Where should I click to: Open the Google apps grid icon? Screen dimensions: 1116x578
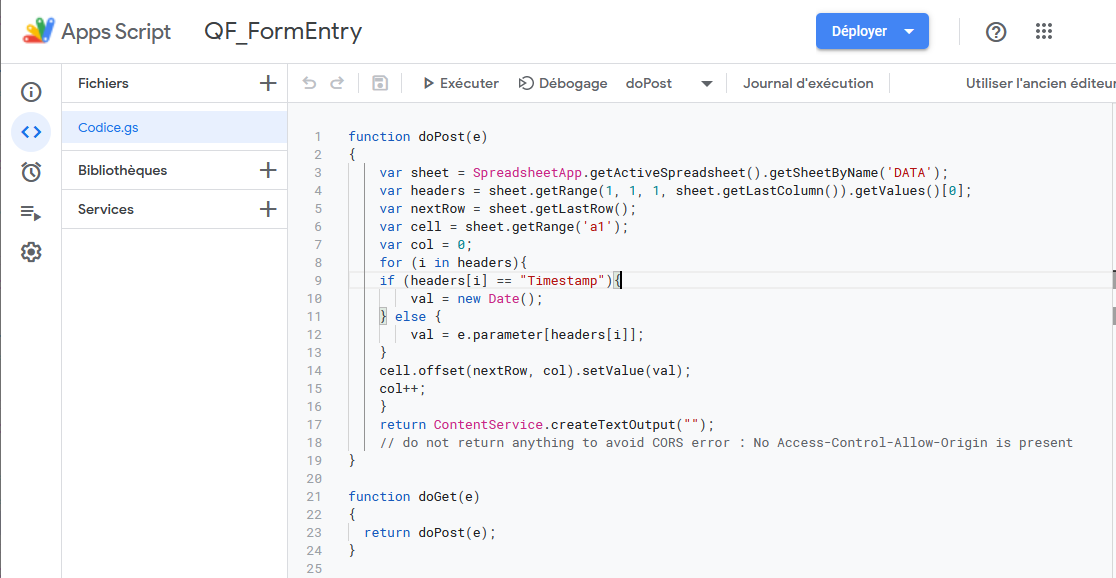[x=1044, y=32]
